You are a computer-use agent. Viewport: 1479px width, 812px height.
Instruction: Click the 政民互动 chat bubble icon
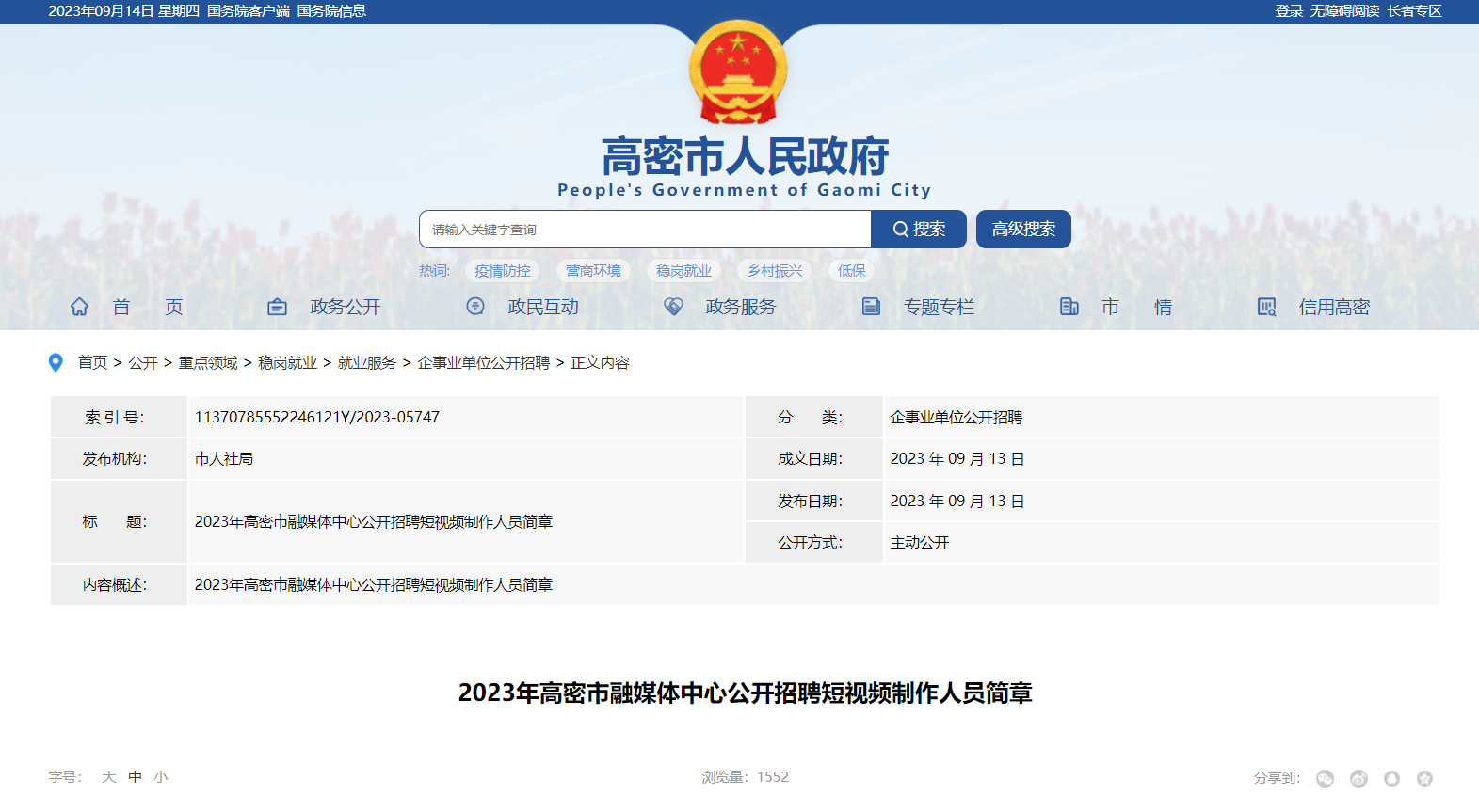point(475,306)
